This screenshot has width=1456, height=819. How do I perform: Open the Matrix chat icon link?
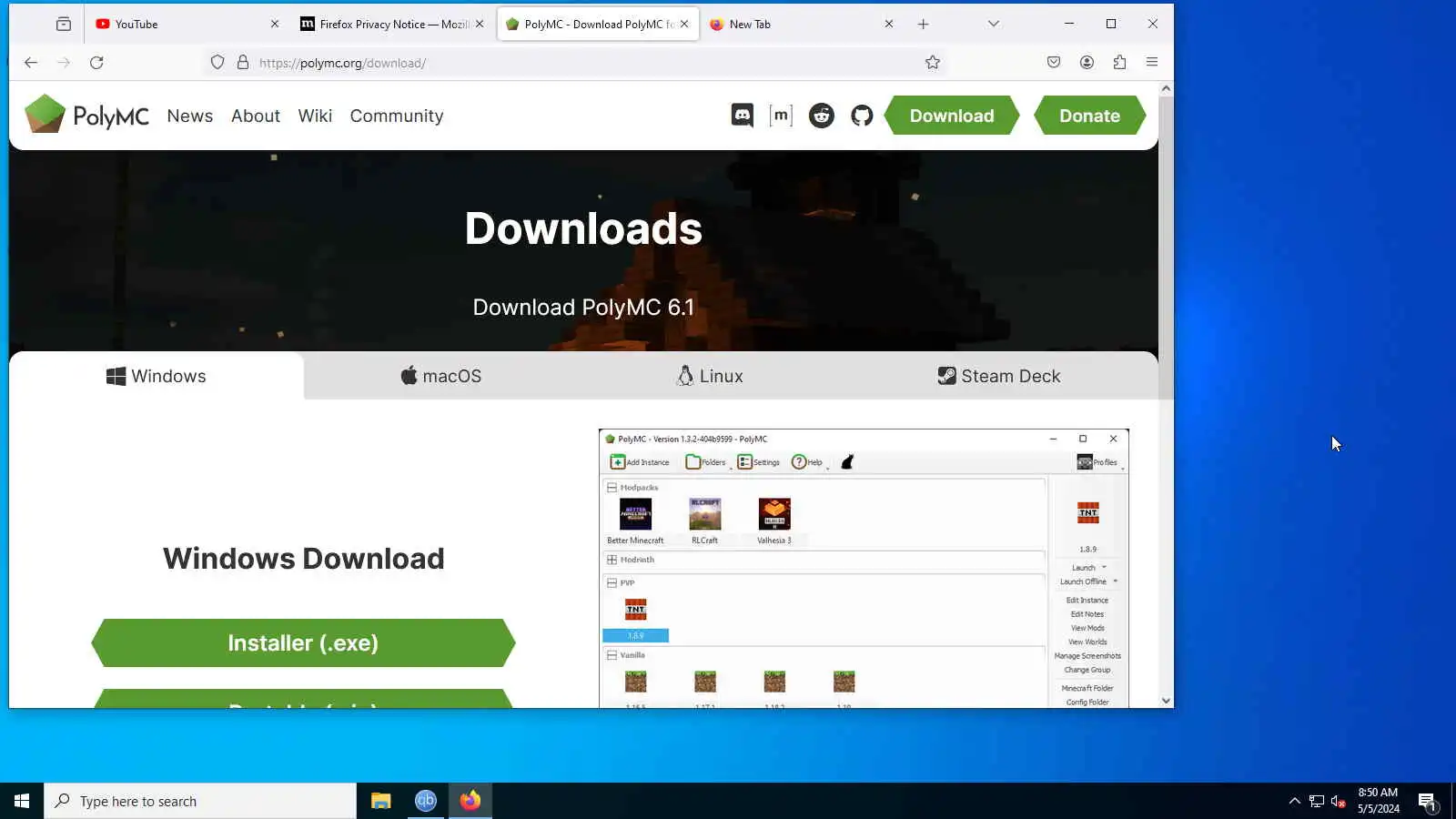coord(781,116)
